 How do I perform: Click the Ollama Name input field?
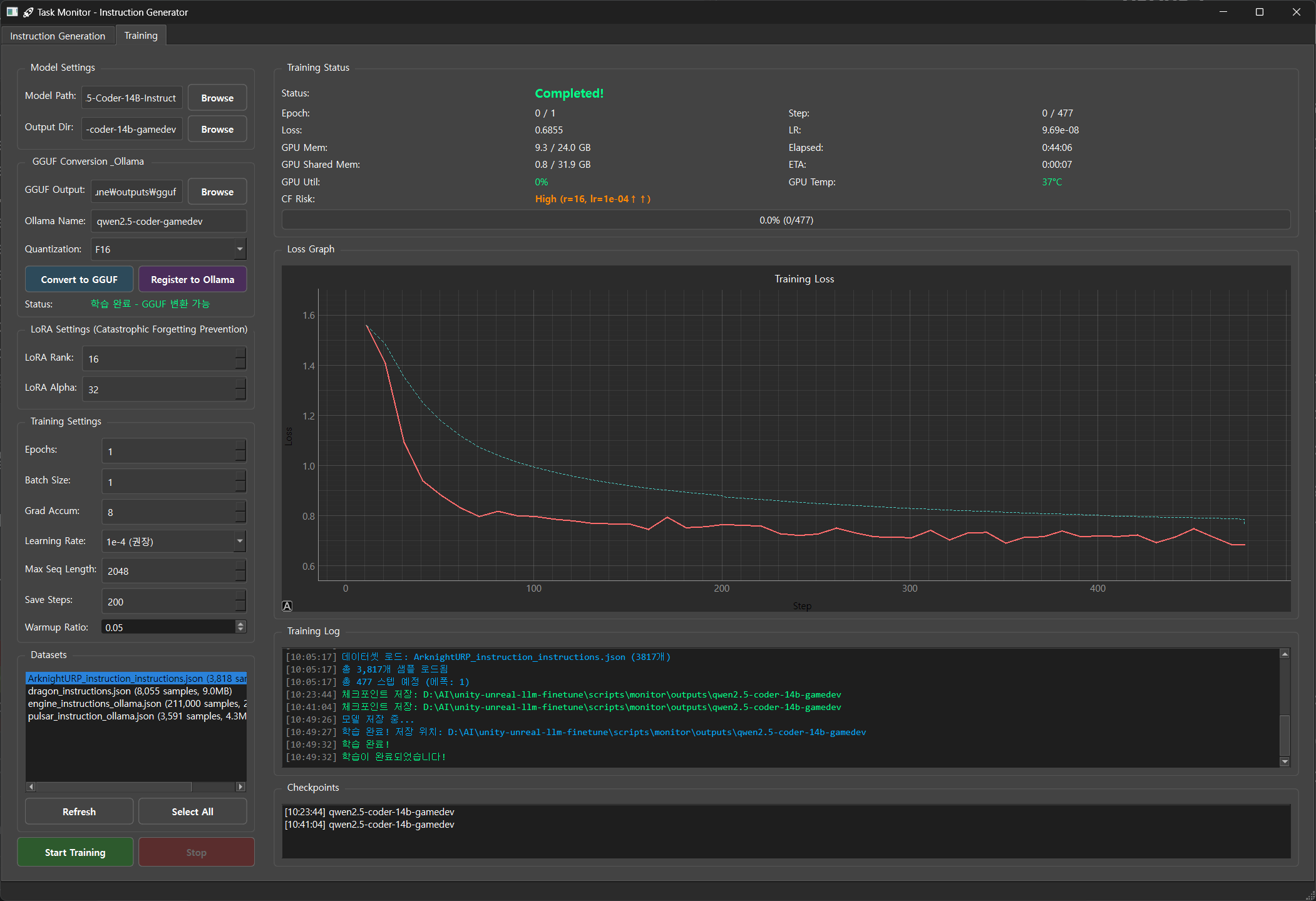pyautogui.click(x=168, y=221)
